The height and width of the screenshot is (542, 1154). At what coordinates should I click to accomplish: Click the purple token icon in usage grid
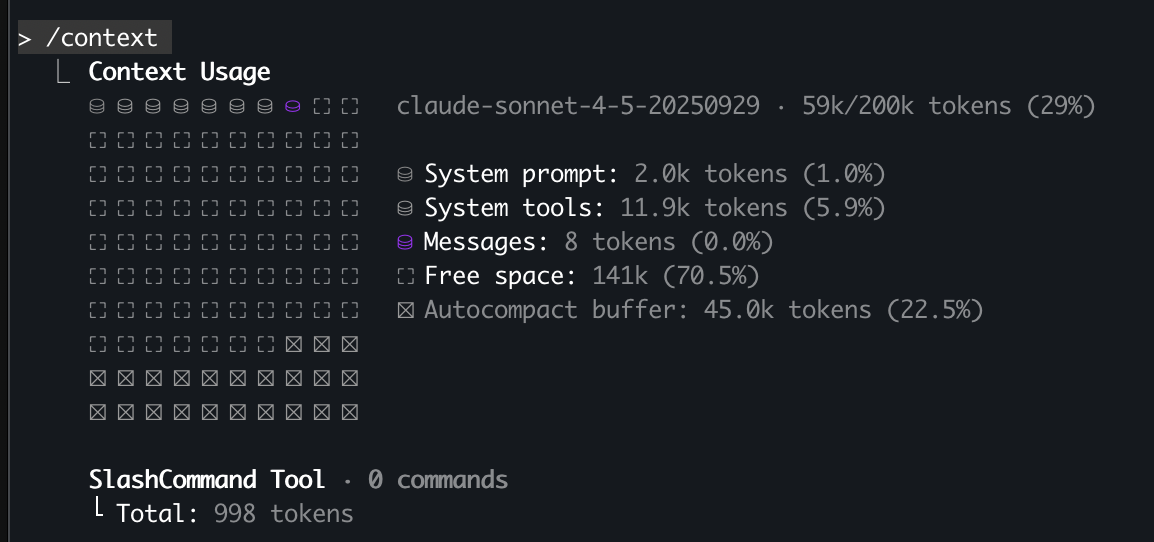point(293,106)
